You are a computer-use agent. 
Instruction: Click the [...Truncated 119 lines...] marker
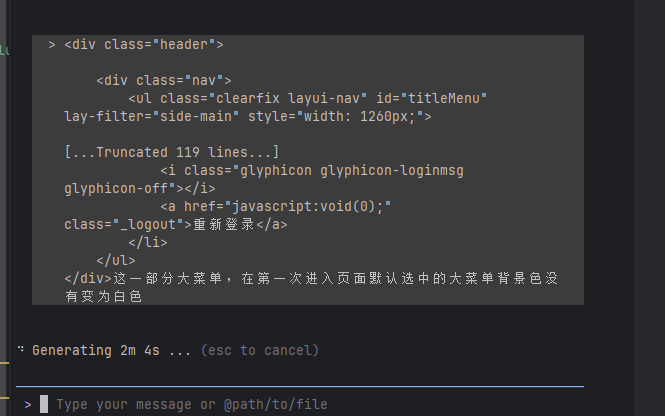point(171,153)
